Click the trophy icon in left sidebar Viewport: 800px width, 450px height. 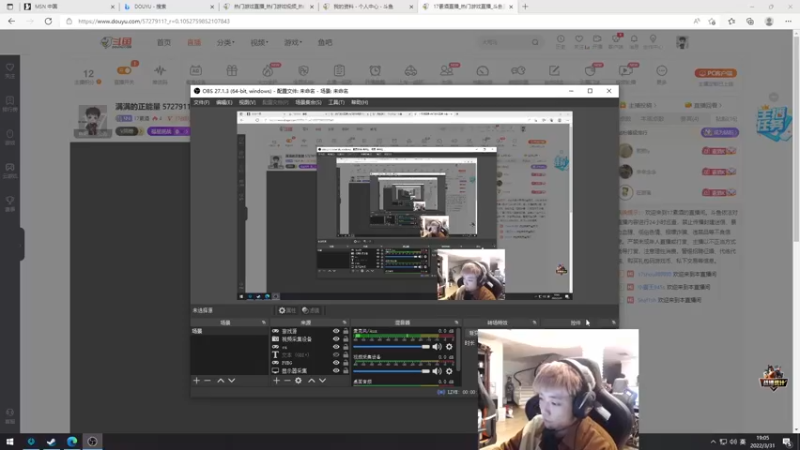[x=10, y=200]
